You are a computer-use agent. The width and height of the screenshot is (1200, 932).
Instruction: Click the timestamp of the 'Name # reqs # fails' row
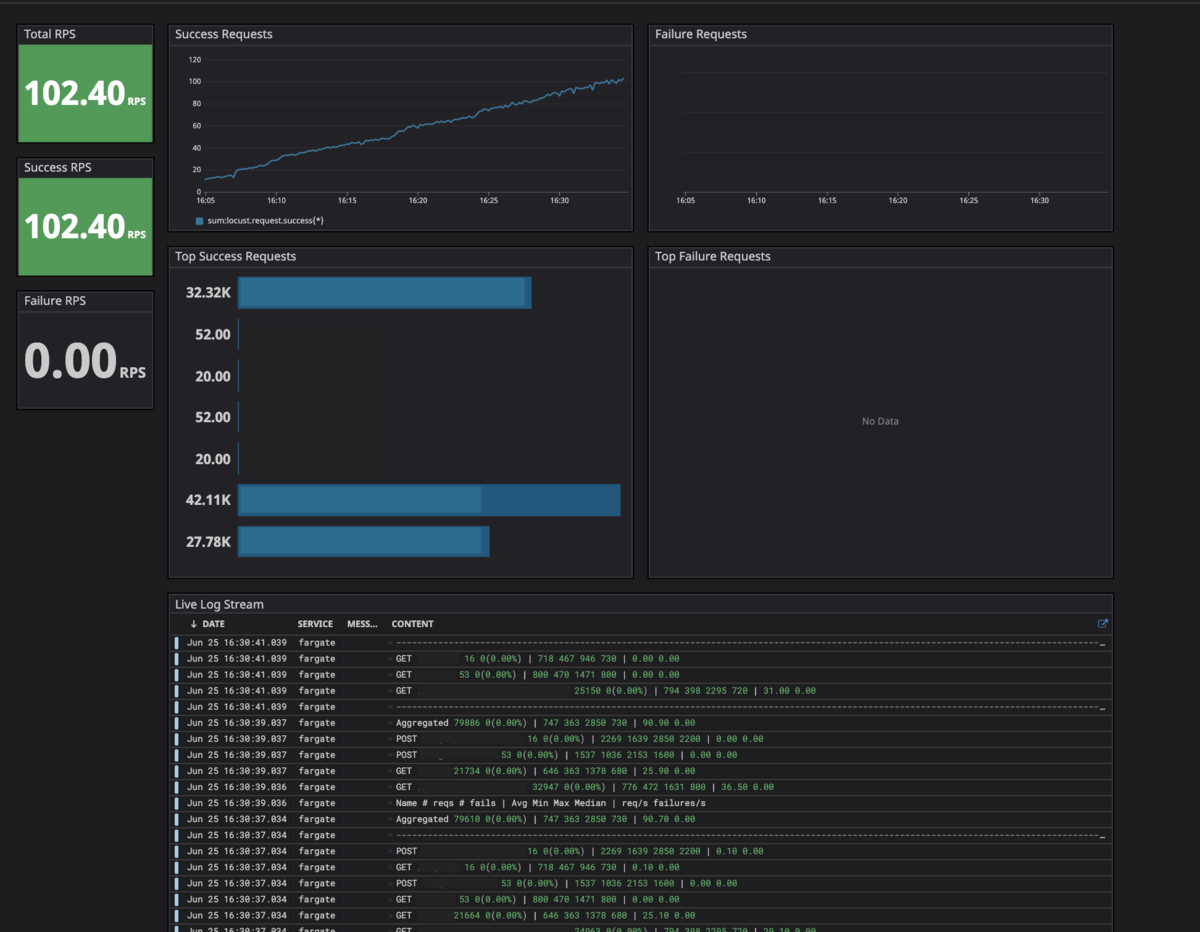click(236, 803)
